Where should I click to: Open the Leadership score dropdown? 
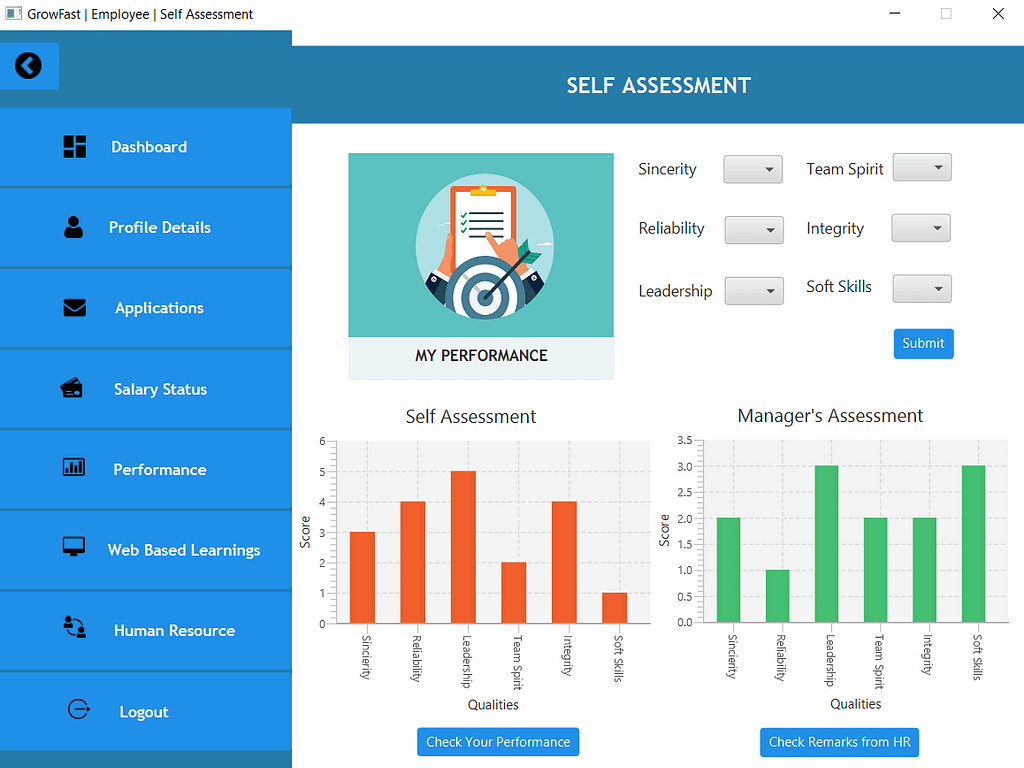tap(753, 291)
